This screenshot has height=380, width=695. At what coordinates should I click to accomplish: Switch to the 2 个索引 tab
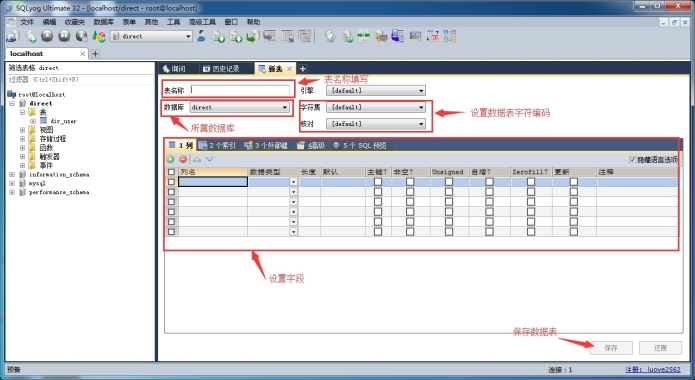click(x=218, y=145)
